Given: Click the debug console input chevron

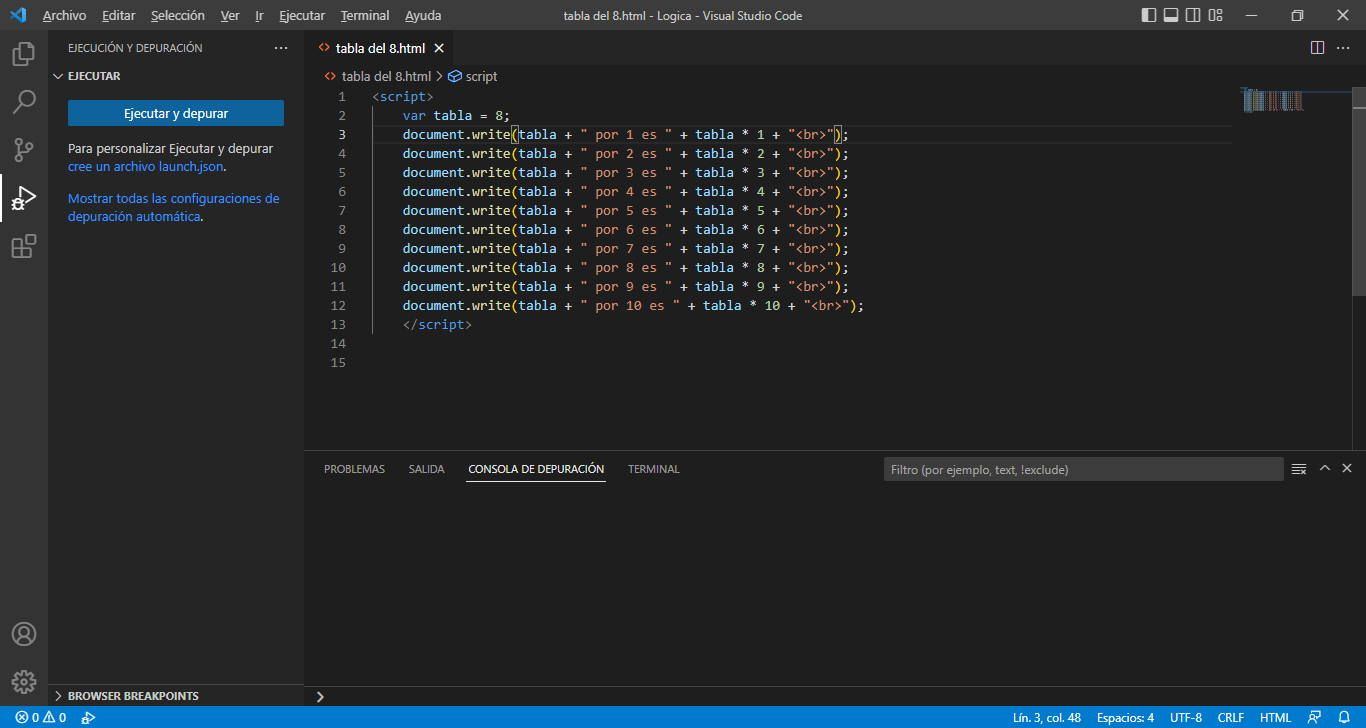Looking at the screenshot, I should pos(320,697).
